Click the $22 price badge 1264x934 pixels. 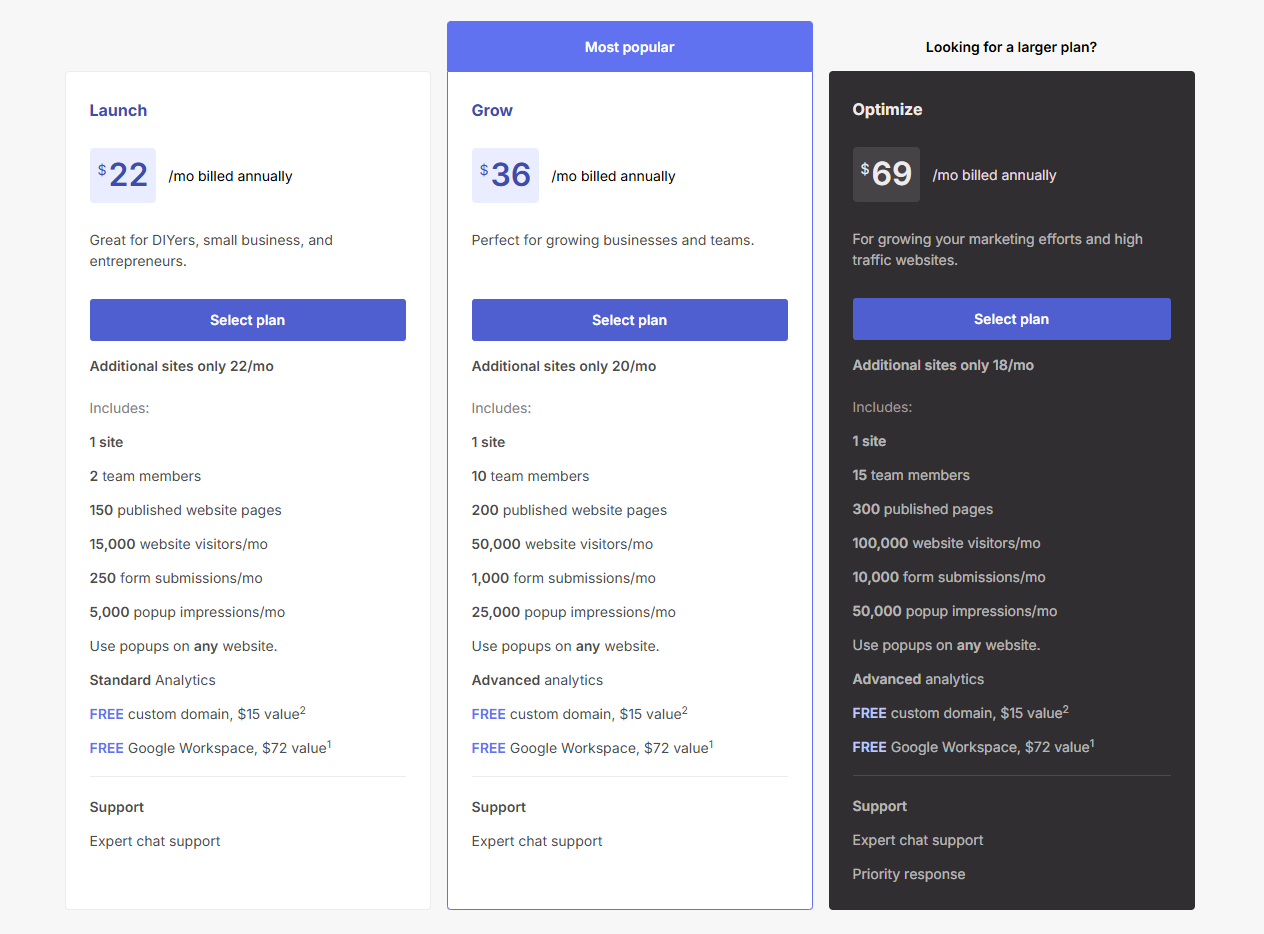[x=123, y=175]
